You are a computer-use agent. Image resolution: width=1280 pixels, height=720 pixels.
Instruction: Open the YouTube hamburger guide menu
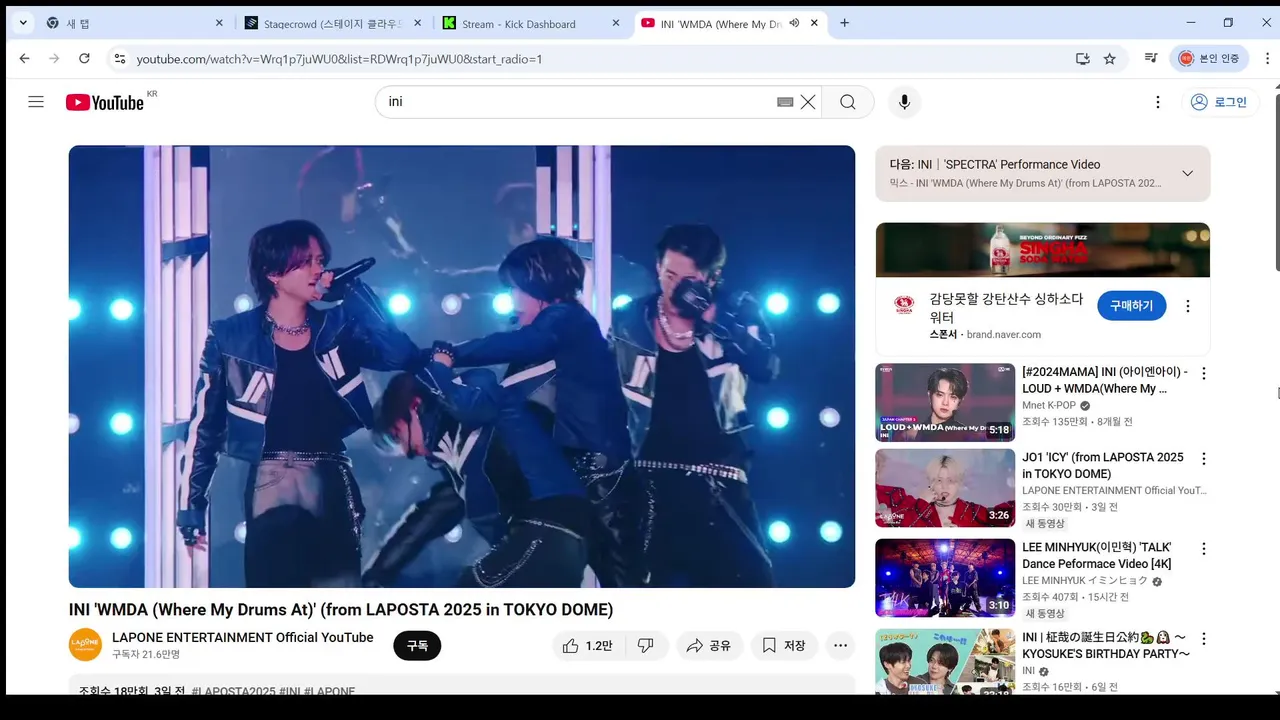tap(36, 102)
